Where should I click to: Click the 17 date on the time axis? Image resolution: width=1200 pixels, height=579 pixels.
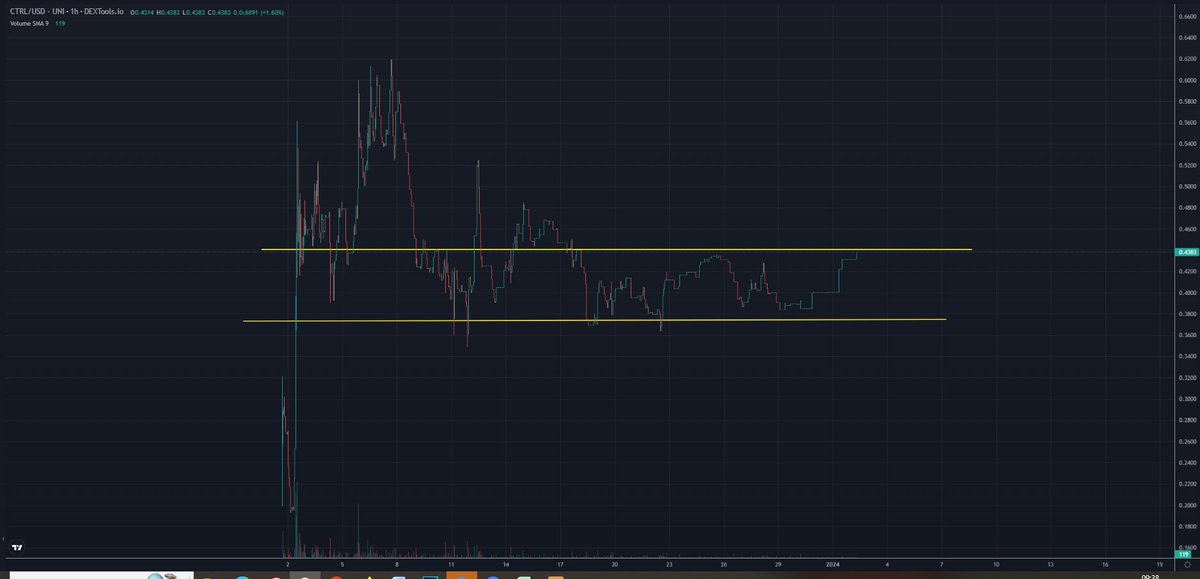(560, 565)
